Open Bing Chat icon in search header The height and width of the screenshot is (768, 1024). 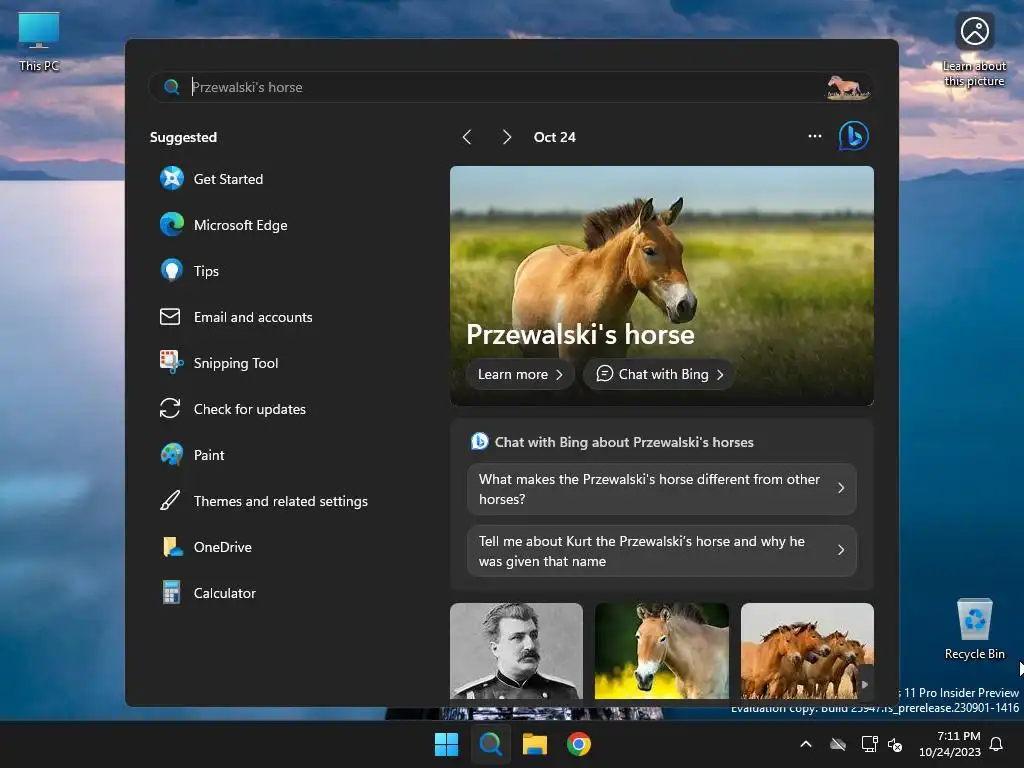pyautogui.click(x=854, y=136)
